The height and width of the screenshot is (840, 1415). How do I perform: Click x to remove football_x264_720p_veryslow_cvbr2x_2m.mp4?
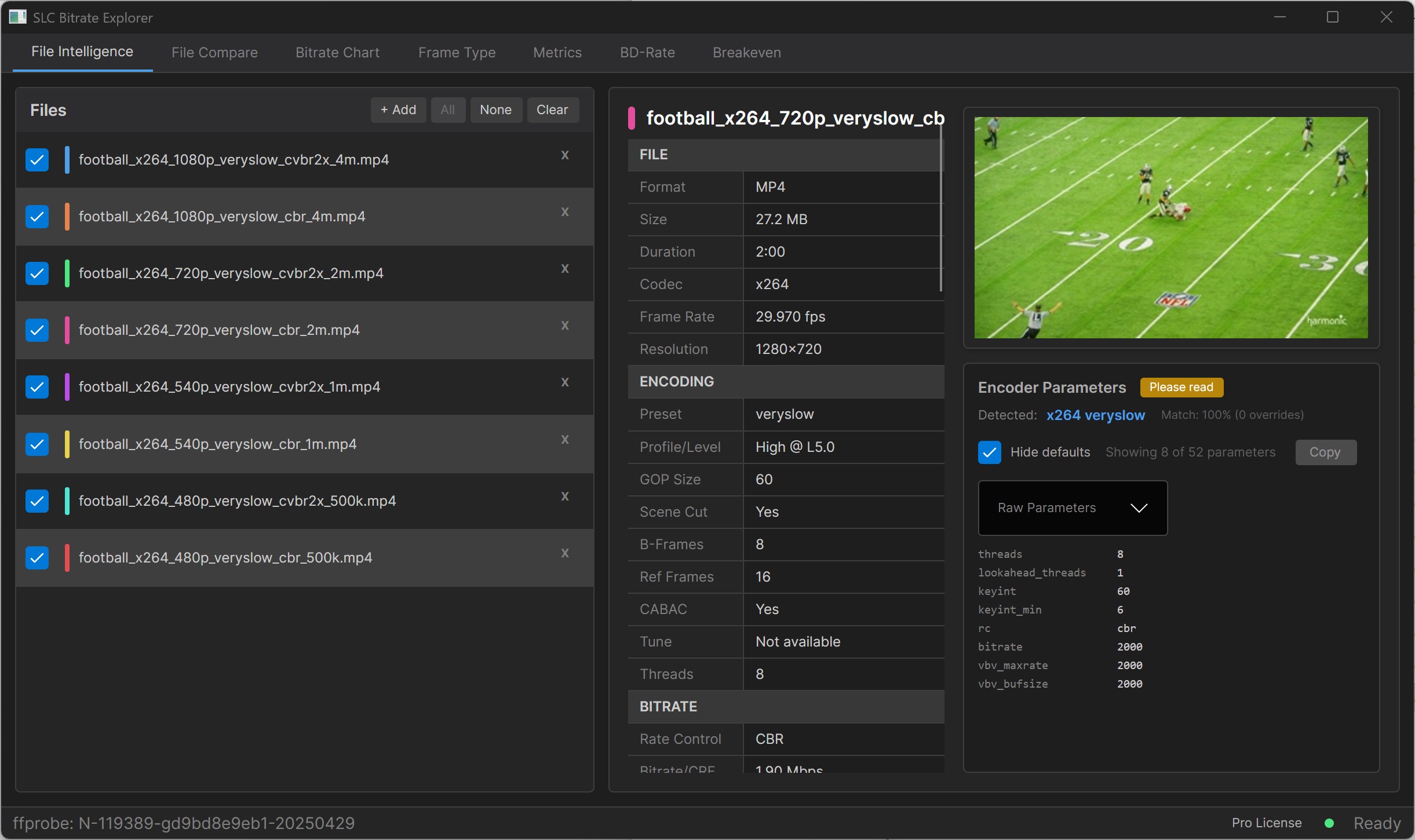point(565,269)
